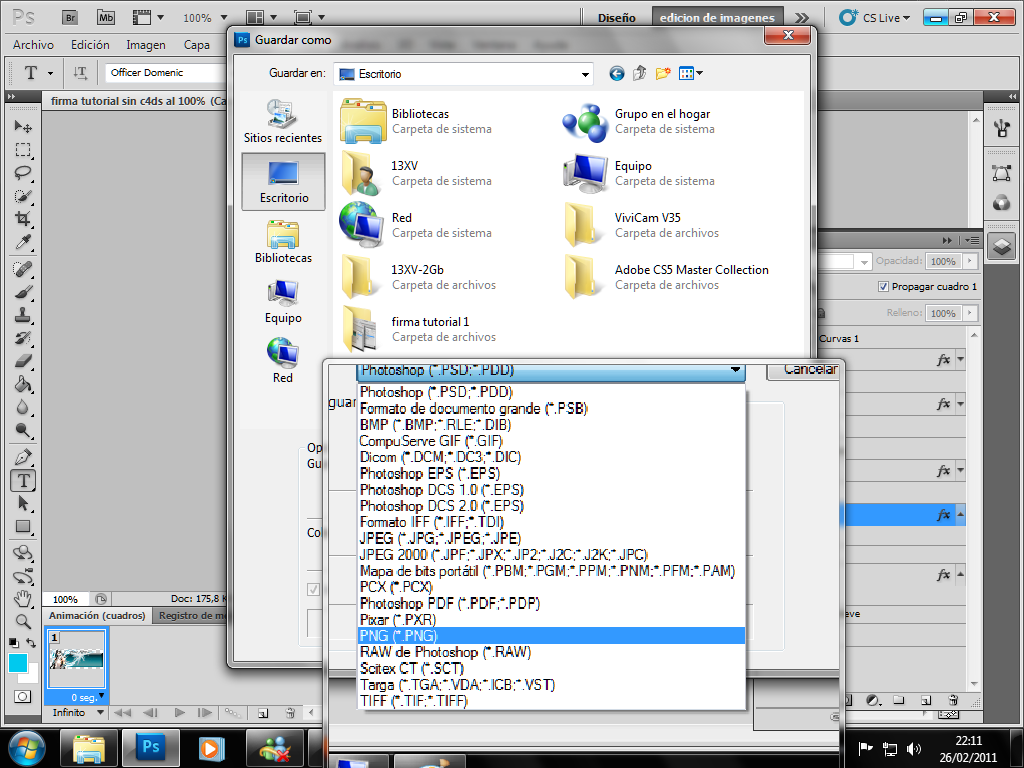Go up one folder level
1024x768 pixels.
coord(639,73)
